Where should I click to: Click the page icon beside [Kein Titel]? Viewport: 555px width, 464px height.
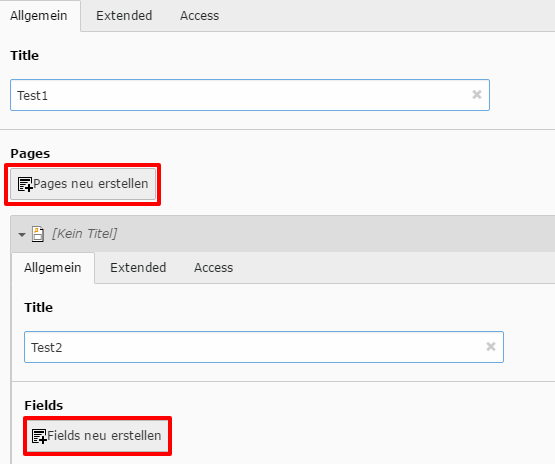38,234
